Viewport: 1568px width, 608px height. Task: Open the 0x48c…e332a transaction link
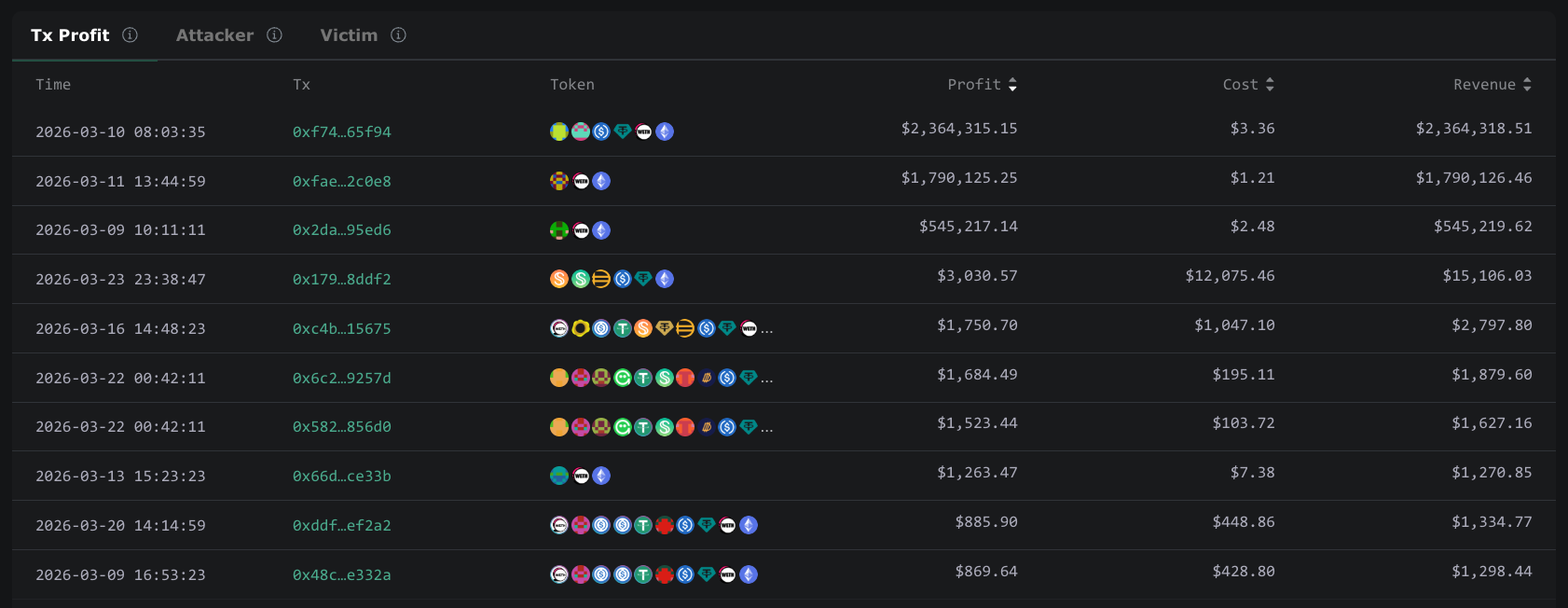pos(341,575)
